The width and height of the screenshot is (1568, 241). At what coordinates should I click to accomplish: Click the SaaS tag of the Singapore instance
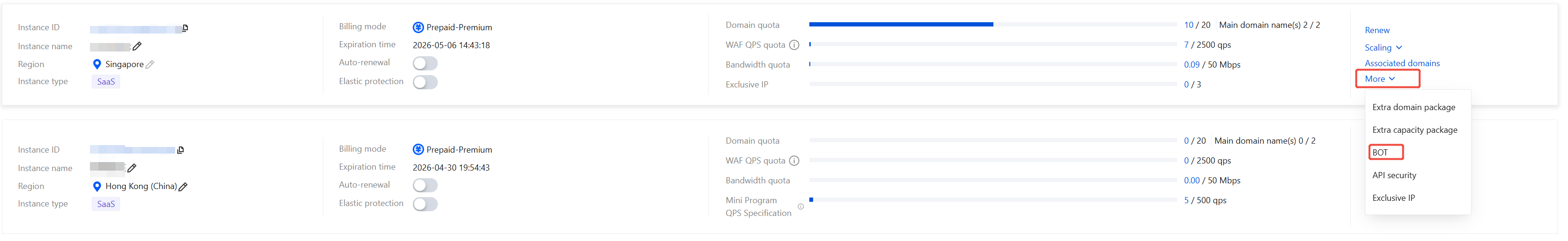tap(106, 82)
